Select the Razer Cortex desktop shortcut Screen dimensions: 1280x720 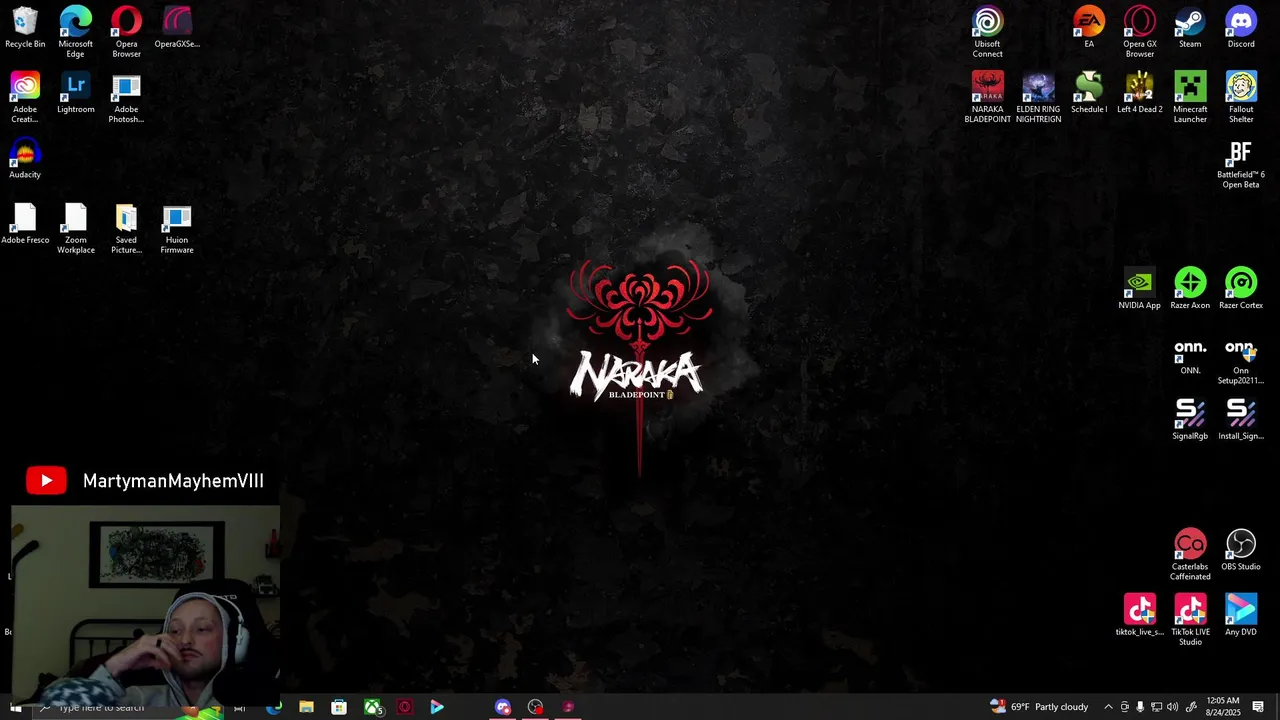tap(1241, 289)
